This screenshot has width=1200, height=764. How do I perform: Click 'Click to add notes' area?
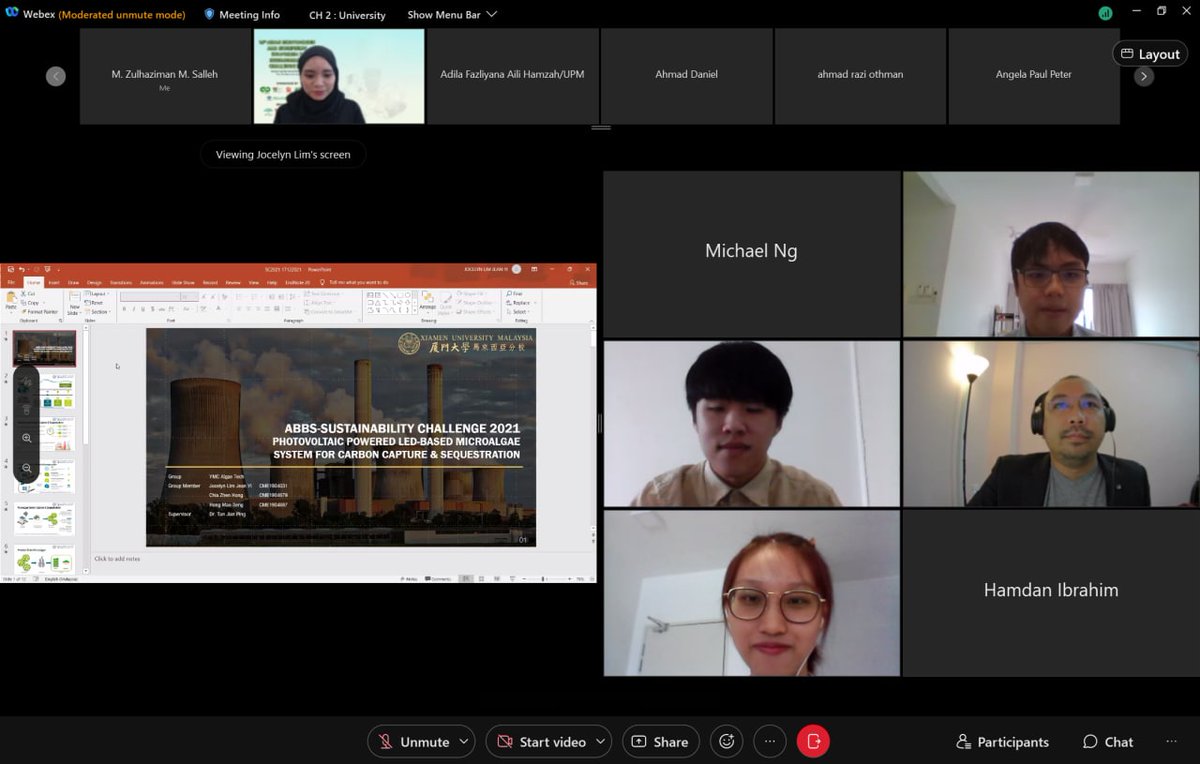117,559
